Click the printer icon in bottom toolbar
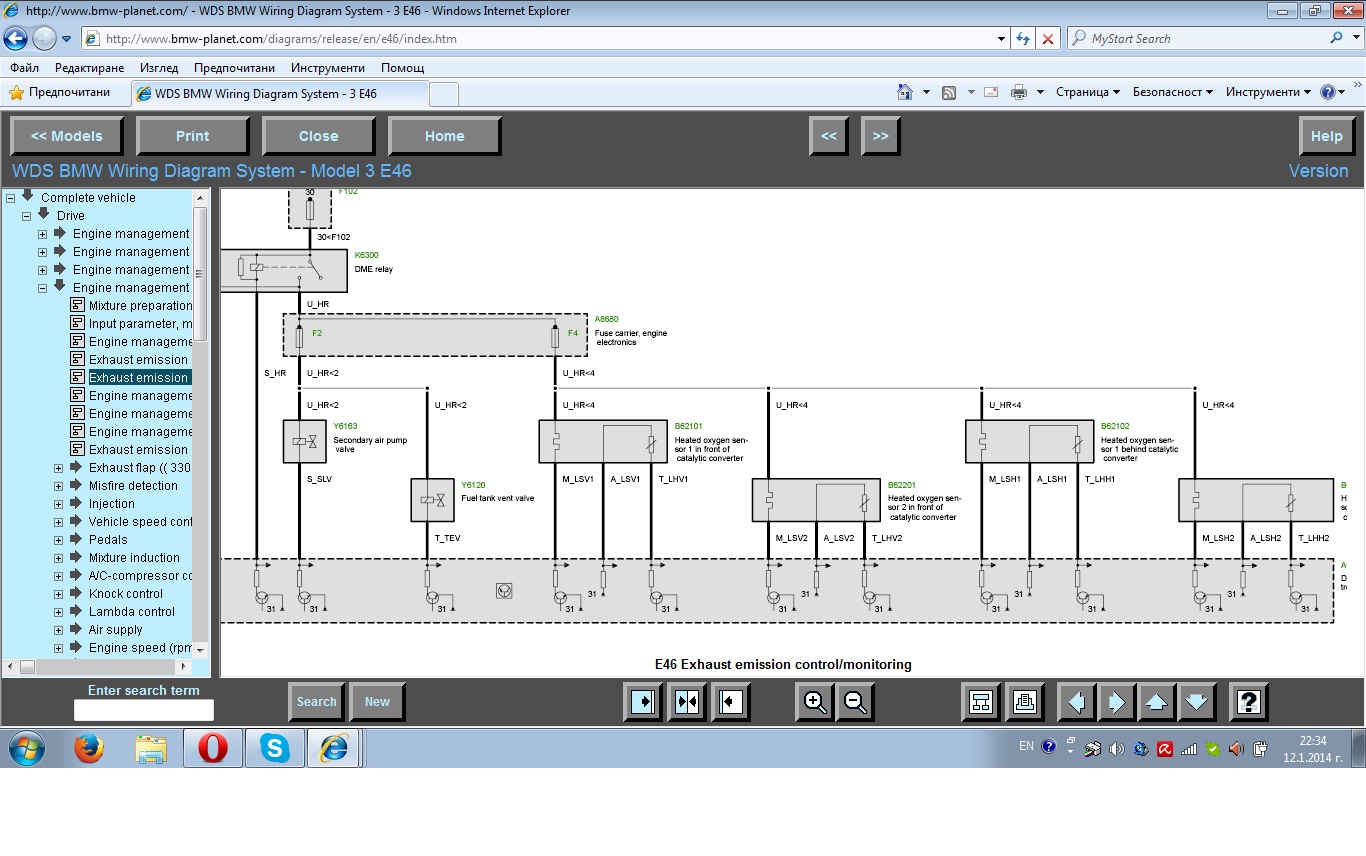 (x=1025, y=702)
